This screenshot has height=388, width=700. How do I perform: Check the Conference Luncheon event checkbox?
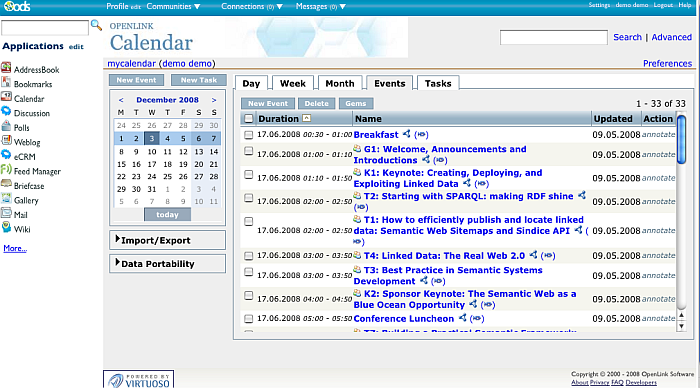coord(249,319)
